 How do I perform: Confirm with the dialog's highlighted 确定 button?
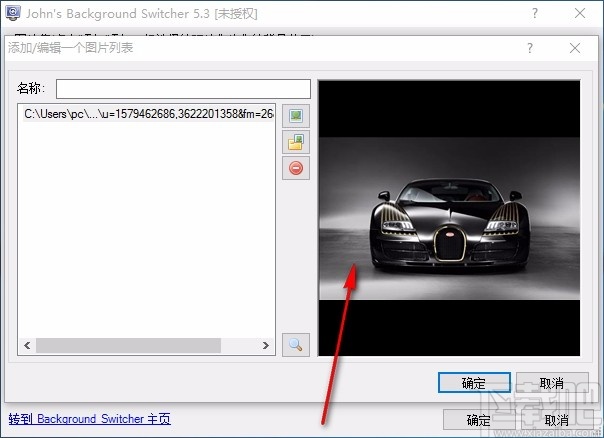474,383
